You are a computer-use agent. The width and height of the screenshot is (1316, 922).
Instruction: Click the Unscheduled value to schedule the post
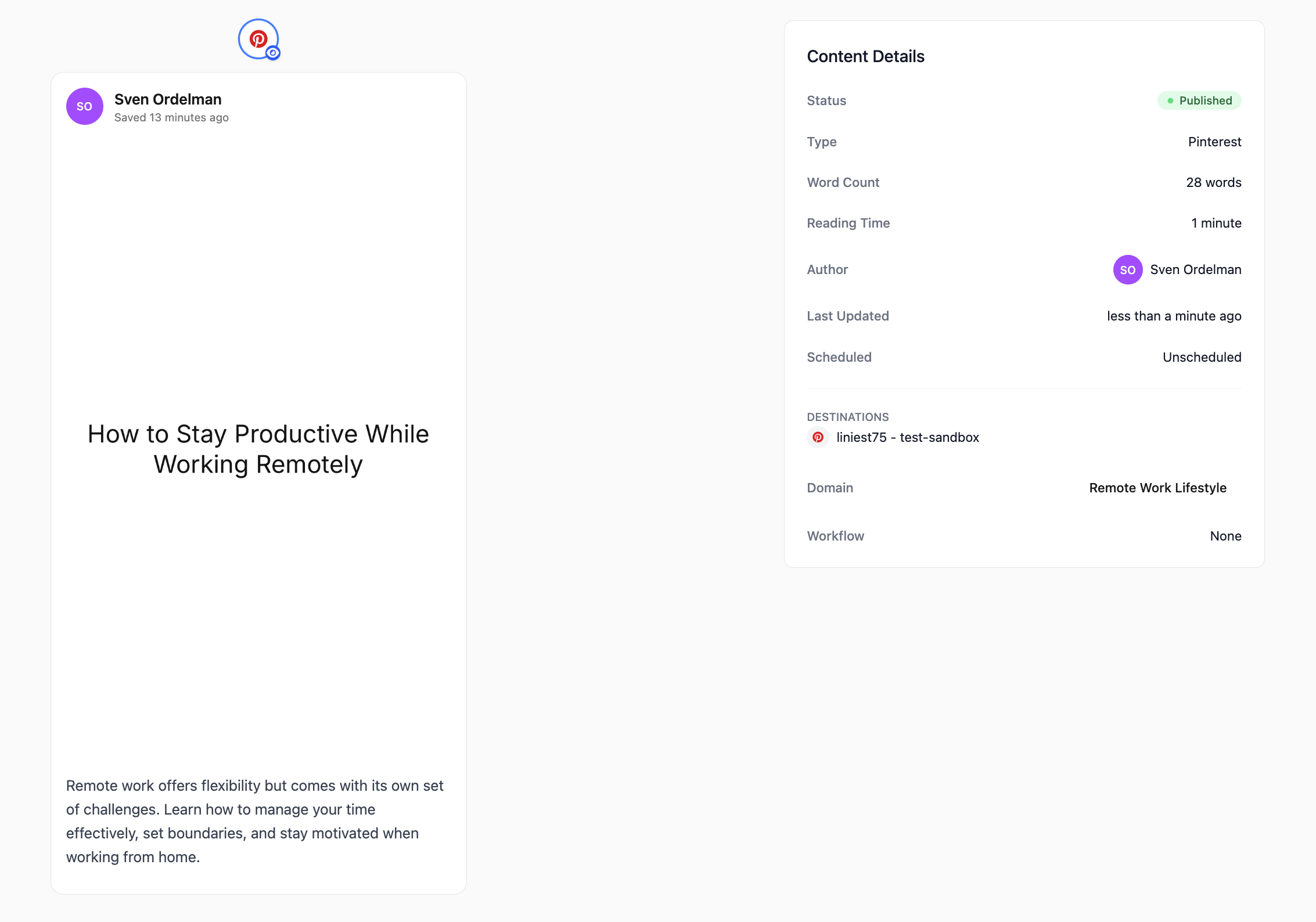(x=1201, y=357)
